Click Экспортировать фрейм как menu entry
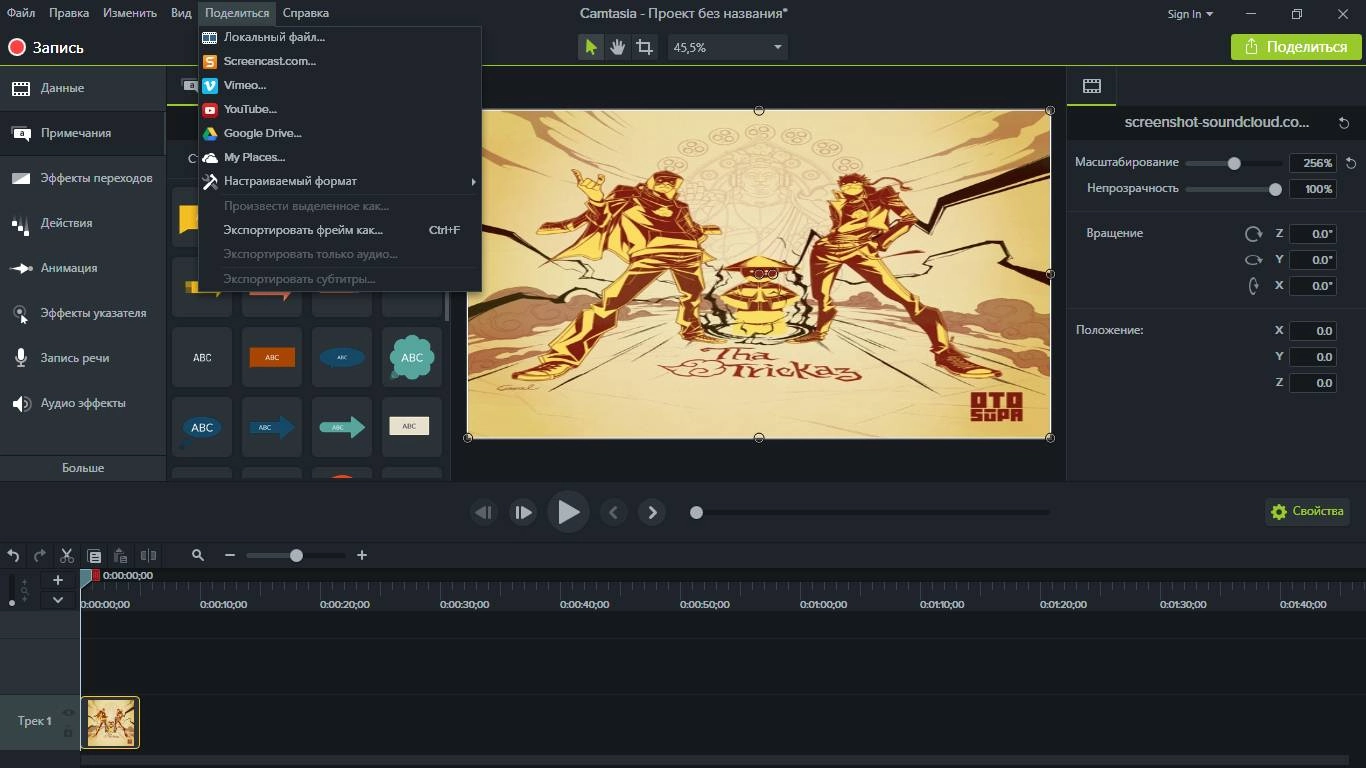This screenshot has height=768, width=1366. [x=340, y=230]
